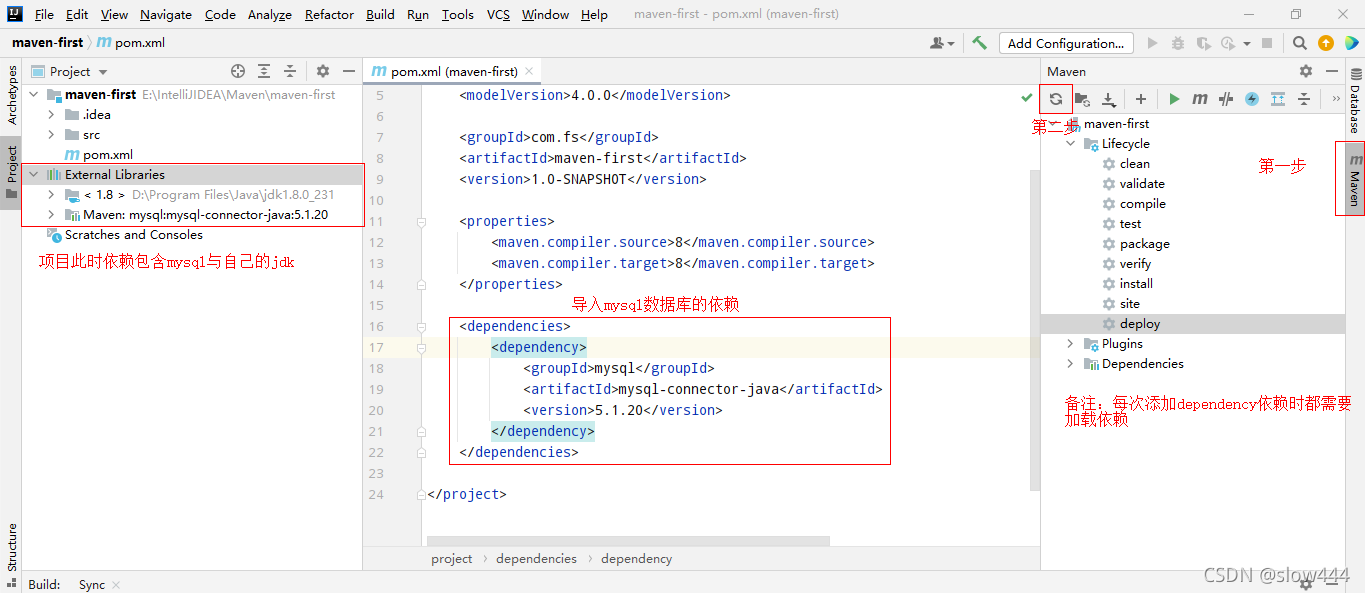
Task: Open the Refactor menu
Action: tap(329, 14)
